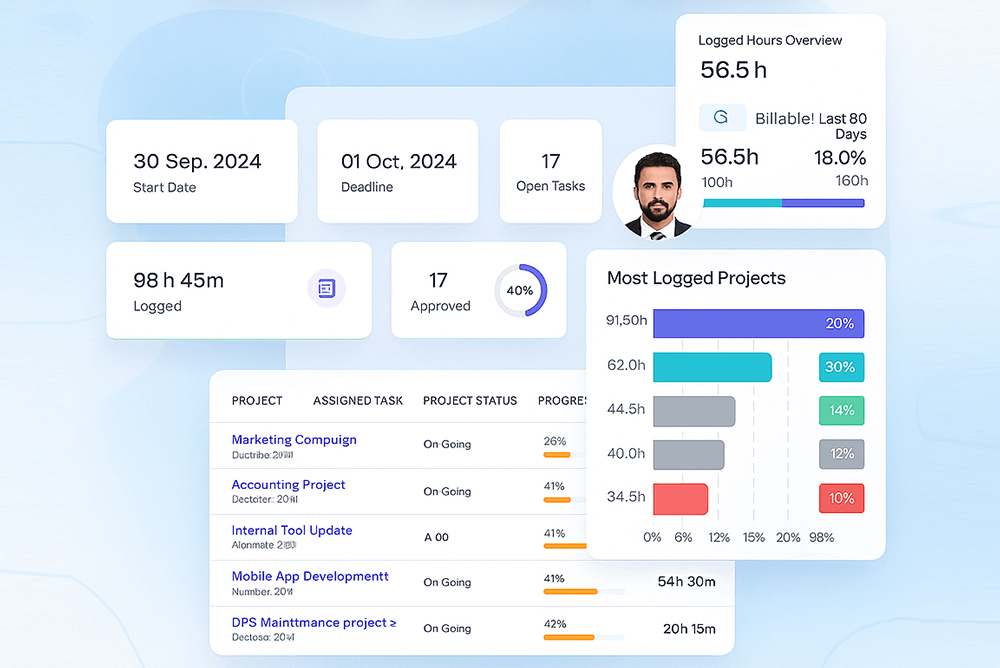Click the "40.0h" chart label
The image size is (1000, 668).
point(626,454)
